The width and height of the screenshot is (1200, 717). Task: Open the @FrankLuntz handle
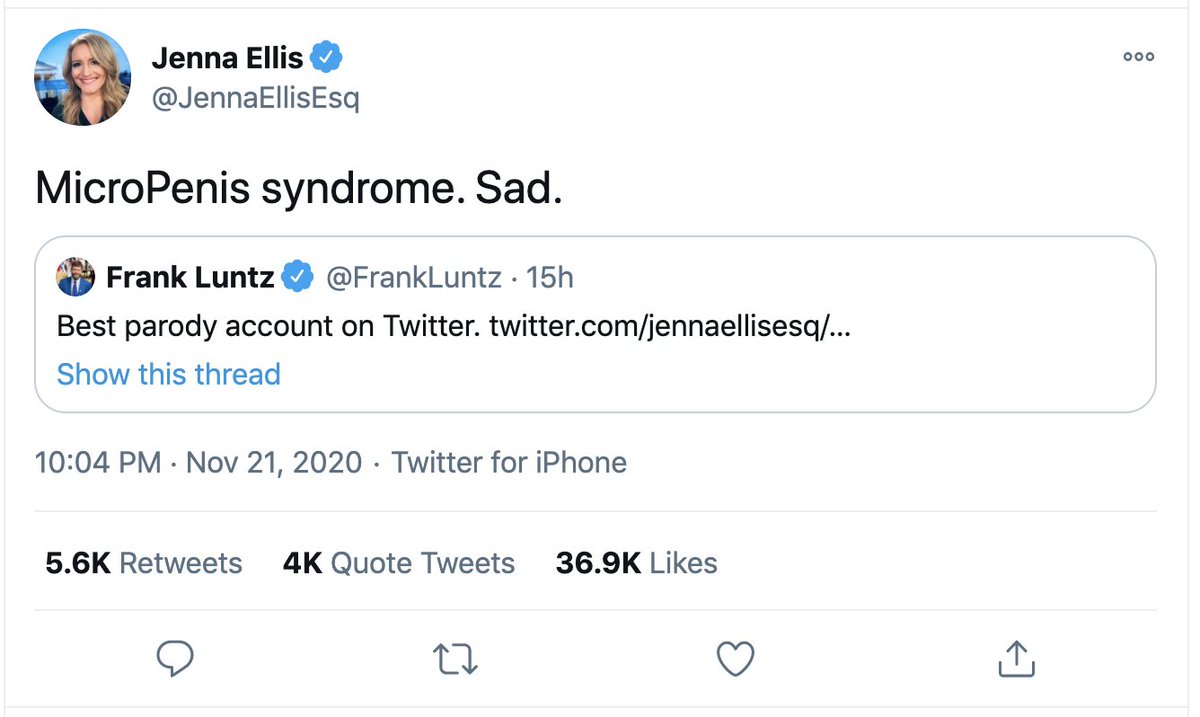tap(414, 277)
